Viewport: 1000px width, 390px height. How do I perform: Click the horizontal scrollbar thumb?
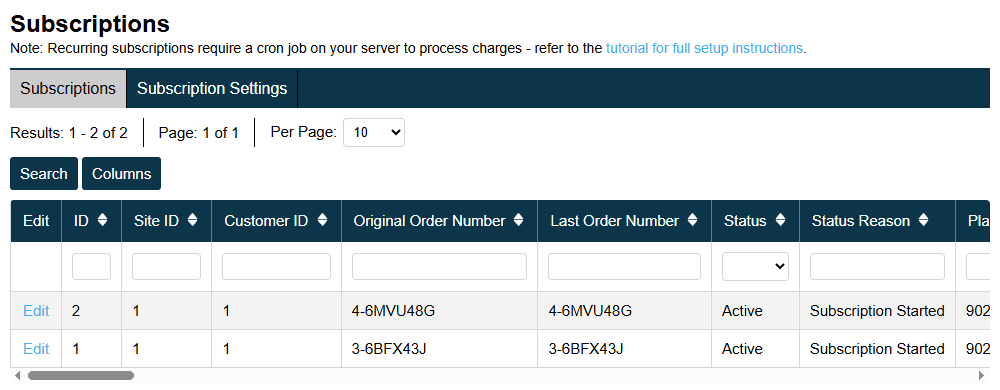coord(81,375)
